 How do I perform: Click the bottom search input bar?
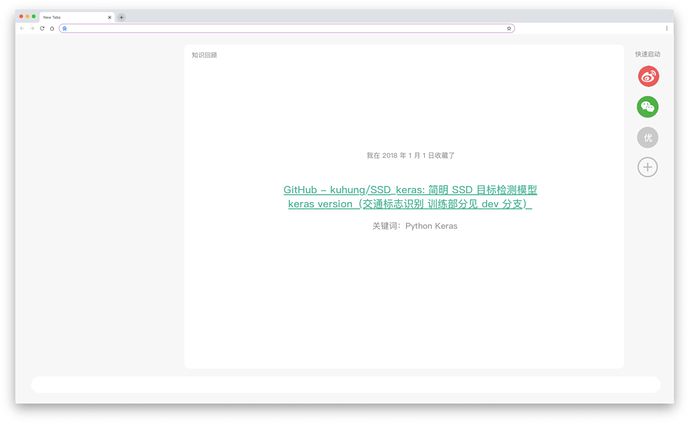click(345, 384)
